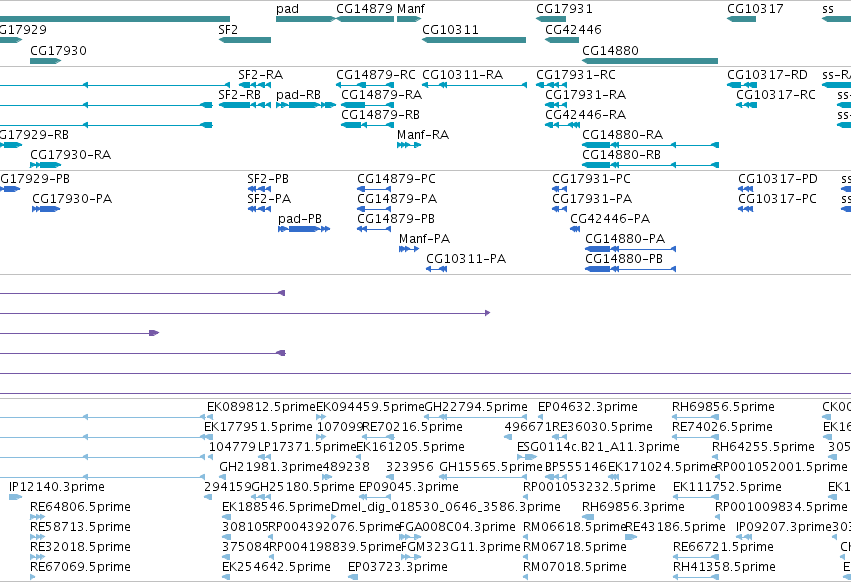Select the IP12140.3prime EST label
This screenshot has height=582, width=851.
[x=57, y=487]
